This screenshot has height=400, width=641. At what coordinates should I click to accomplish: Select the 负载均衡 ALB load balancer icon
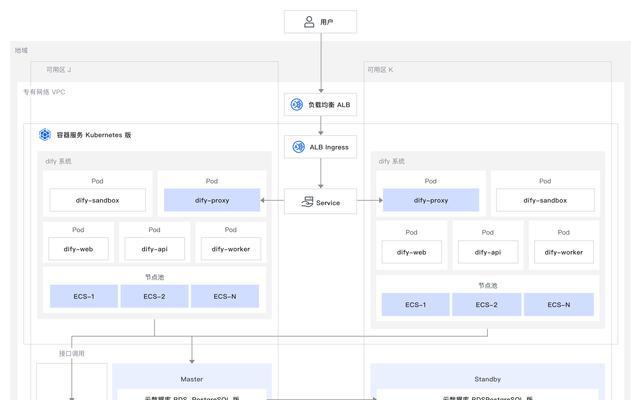pos(296,105)
